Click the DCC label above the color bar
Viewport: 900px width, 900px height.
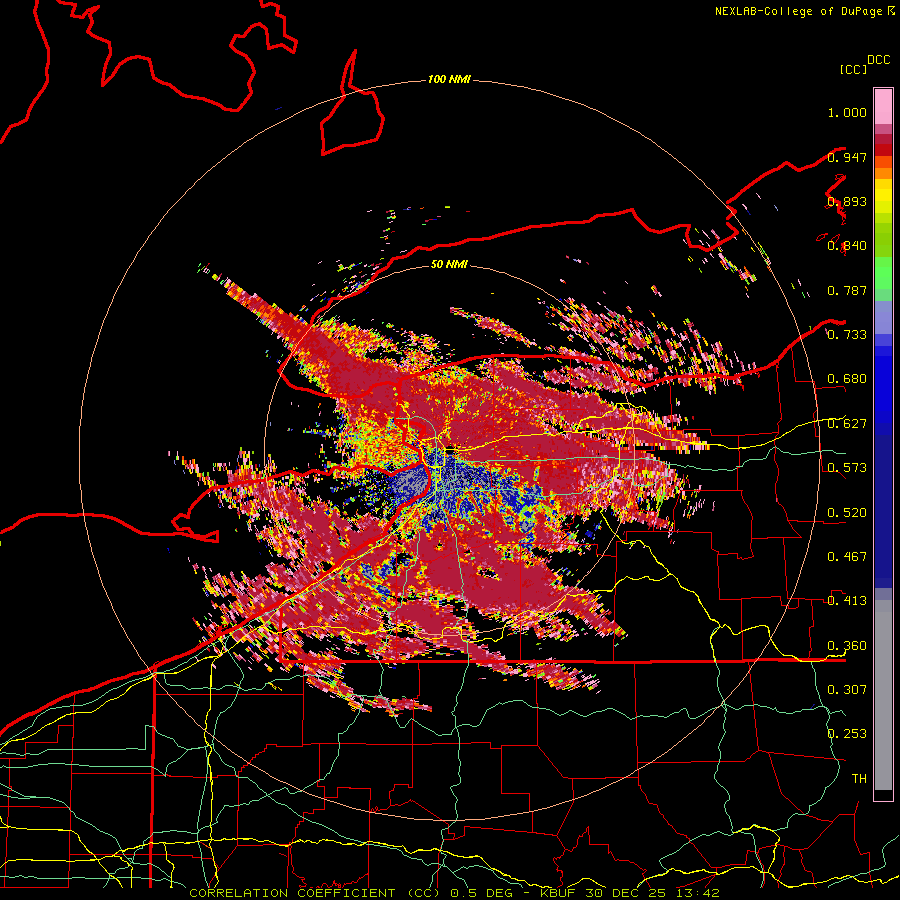click(879, 60)
